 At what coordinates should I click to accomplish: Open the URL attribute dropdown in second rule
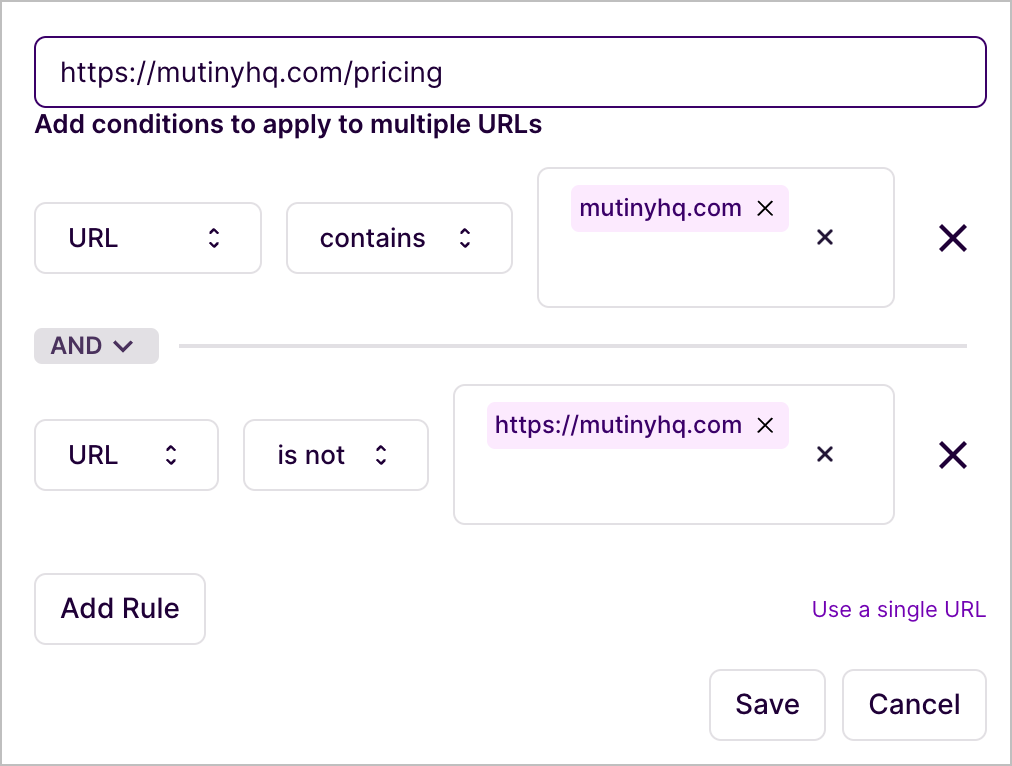tap(126, 455)
